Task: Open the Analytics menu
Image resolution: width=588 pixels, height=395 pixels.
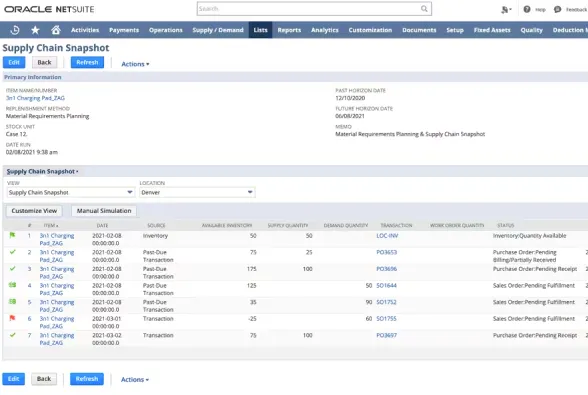Action: coord(325,30)
